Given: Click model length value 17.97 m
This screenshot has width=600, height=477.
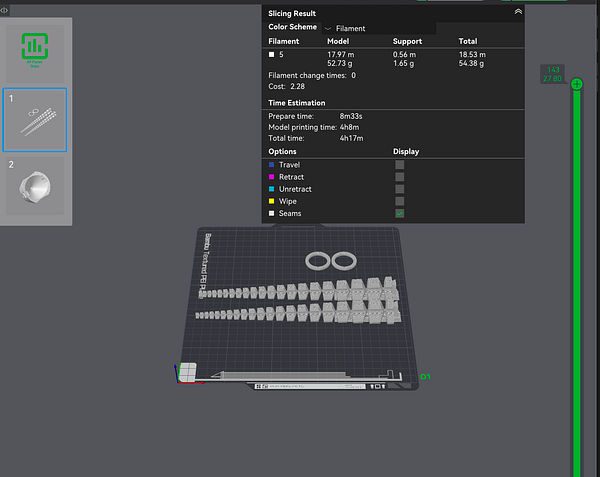Looking at the screenshot, I should click(x=341, y=55).
